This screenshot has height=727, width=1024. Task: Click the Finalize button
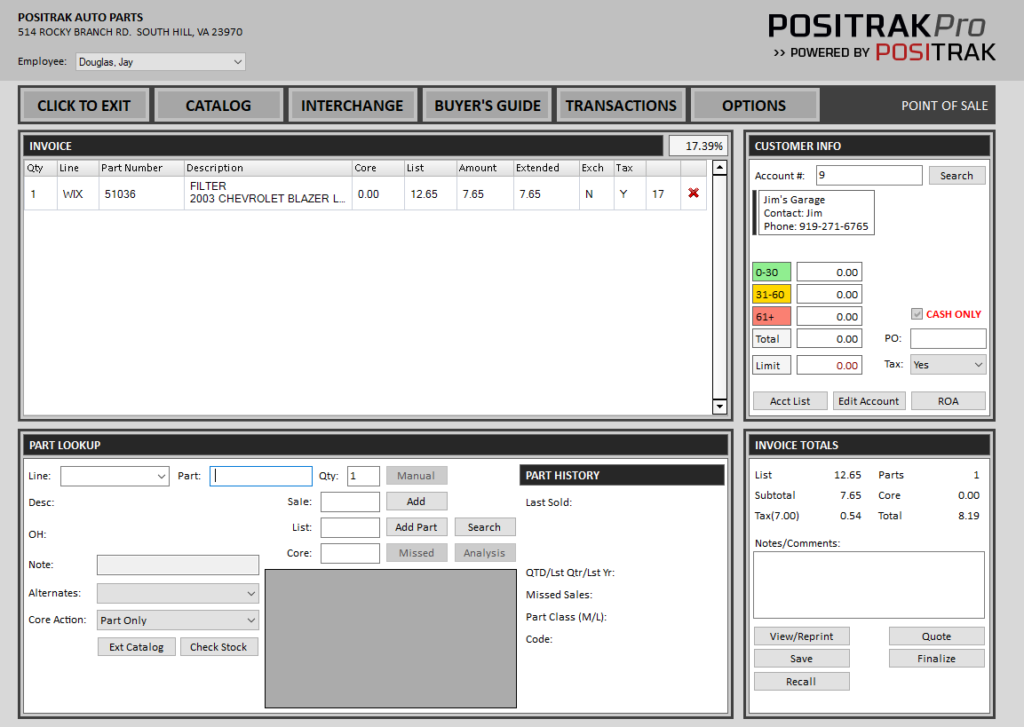tap(936, 658)
